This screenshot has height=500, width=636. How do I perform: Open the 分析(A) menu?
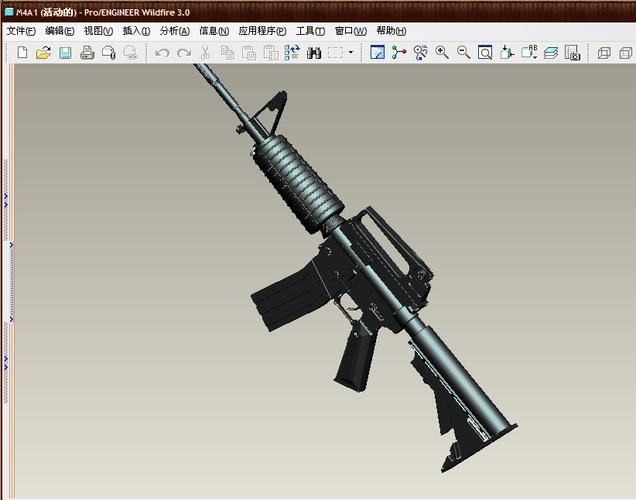pyautogui.click(x=175, y=31)
